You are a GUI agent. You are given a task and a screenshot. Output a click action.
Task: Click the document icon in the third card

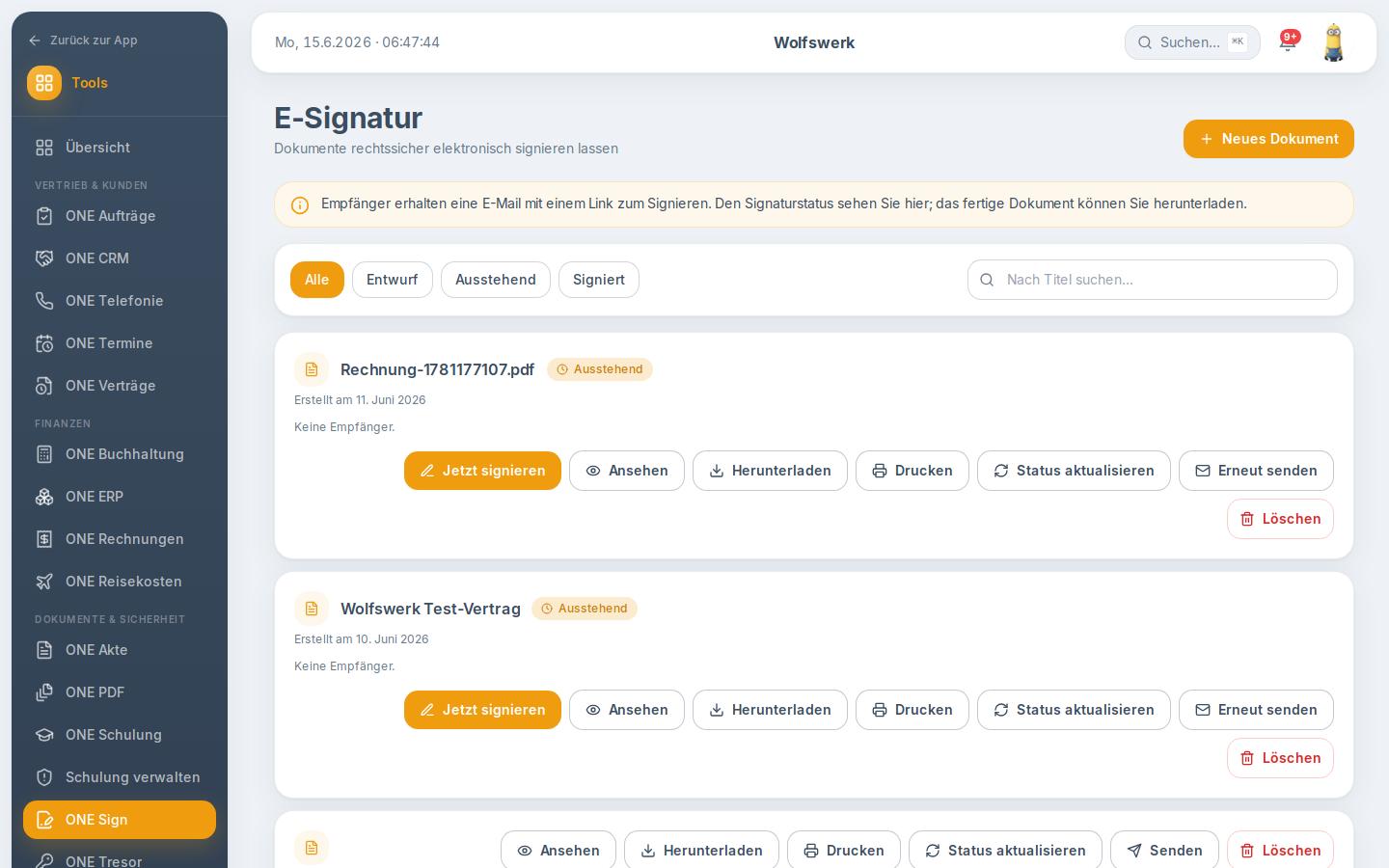[x=312, y=848]
